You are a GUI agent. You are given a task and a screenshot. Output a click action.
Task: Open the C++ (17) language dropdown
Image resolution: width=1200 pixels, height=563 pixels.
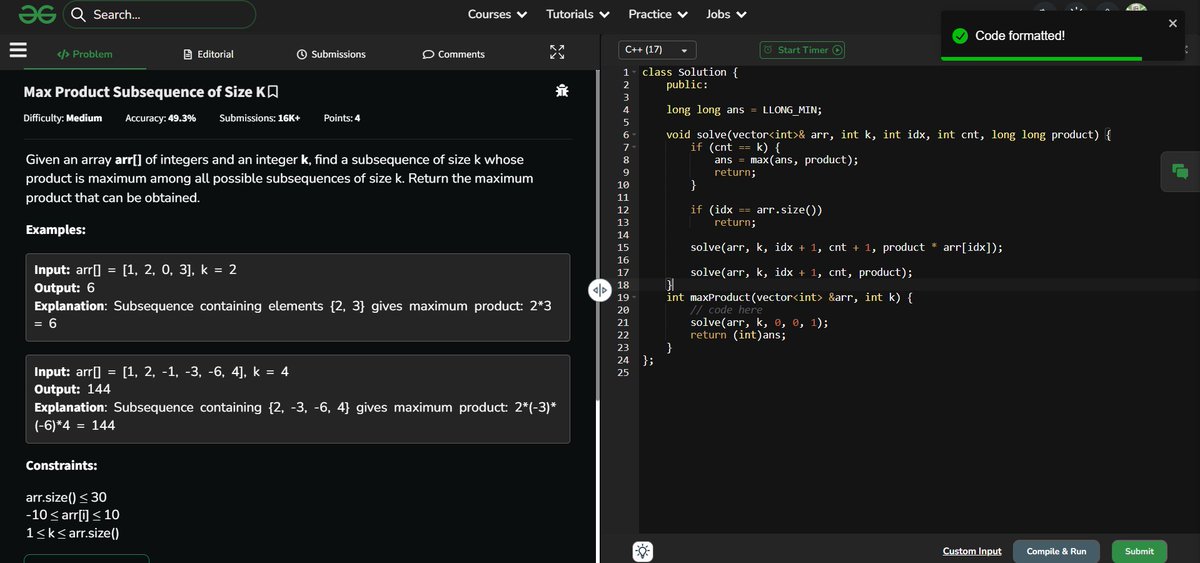pos(657,50)
